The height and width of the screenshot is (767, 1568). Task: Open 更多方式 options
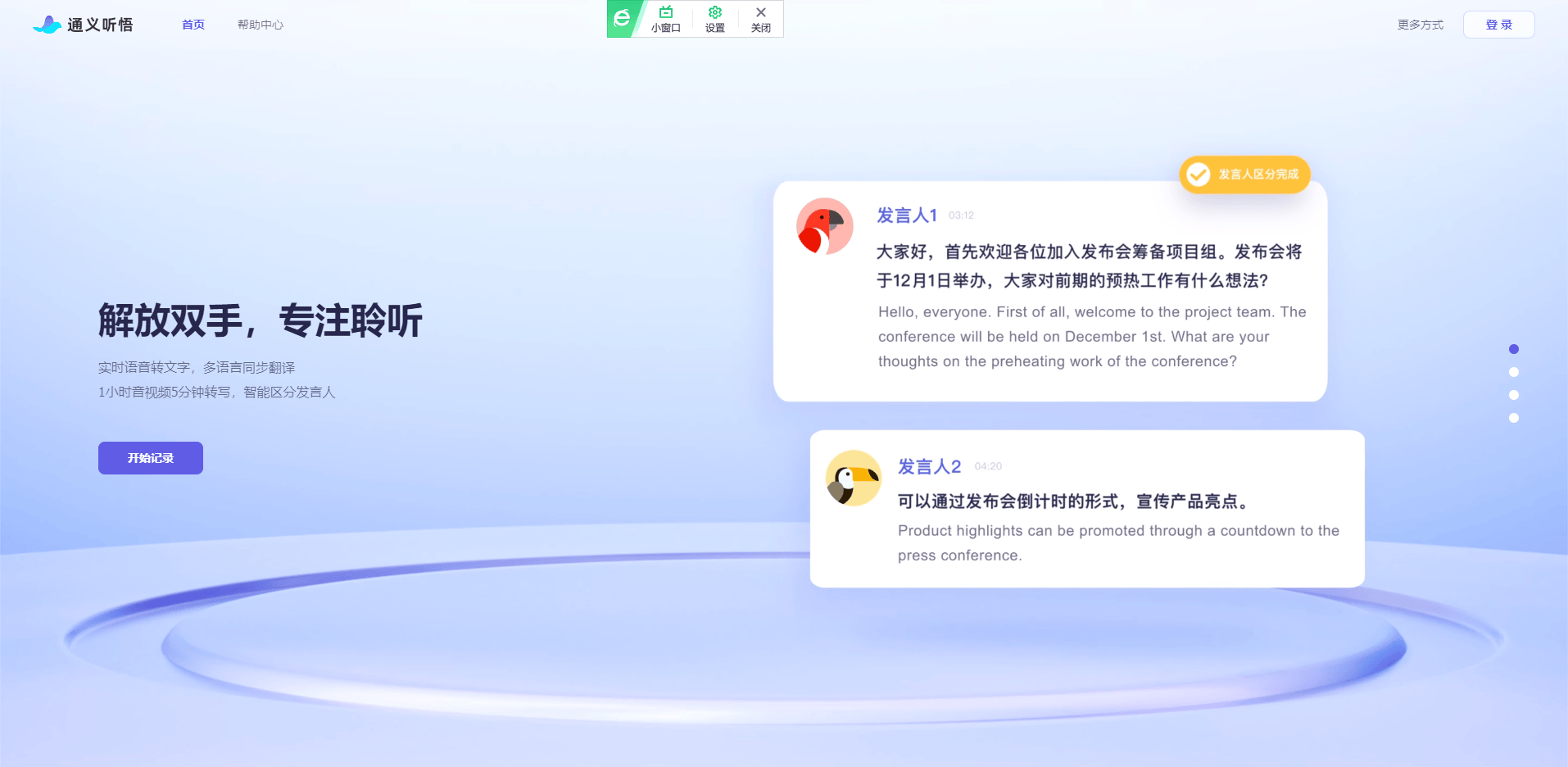point(1419,24)
